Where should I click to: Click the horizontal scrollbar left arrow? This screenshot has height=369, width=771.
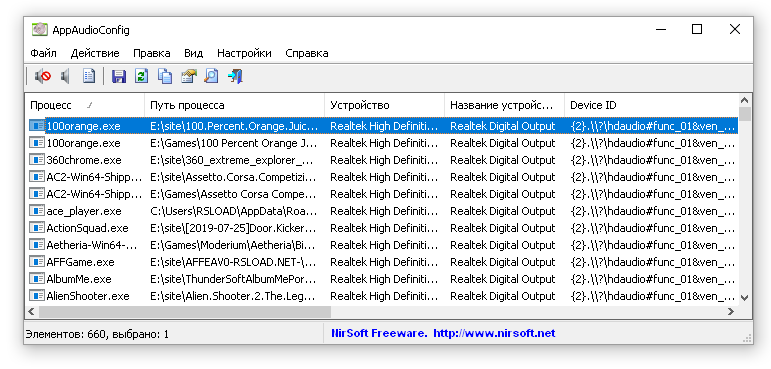tap(31, 311)
